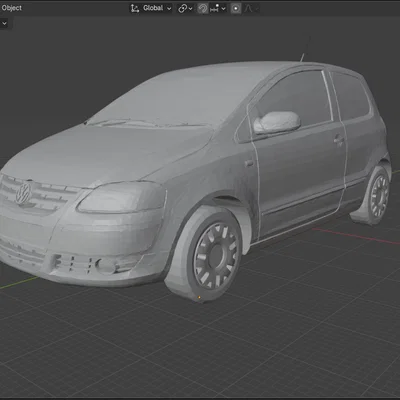Open the proportional editing falloff dropdown
Viewport: 400px width, 400px height.
pyautogui.click(x=250, y=8)
